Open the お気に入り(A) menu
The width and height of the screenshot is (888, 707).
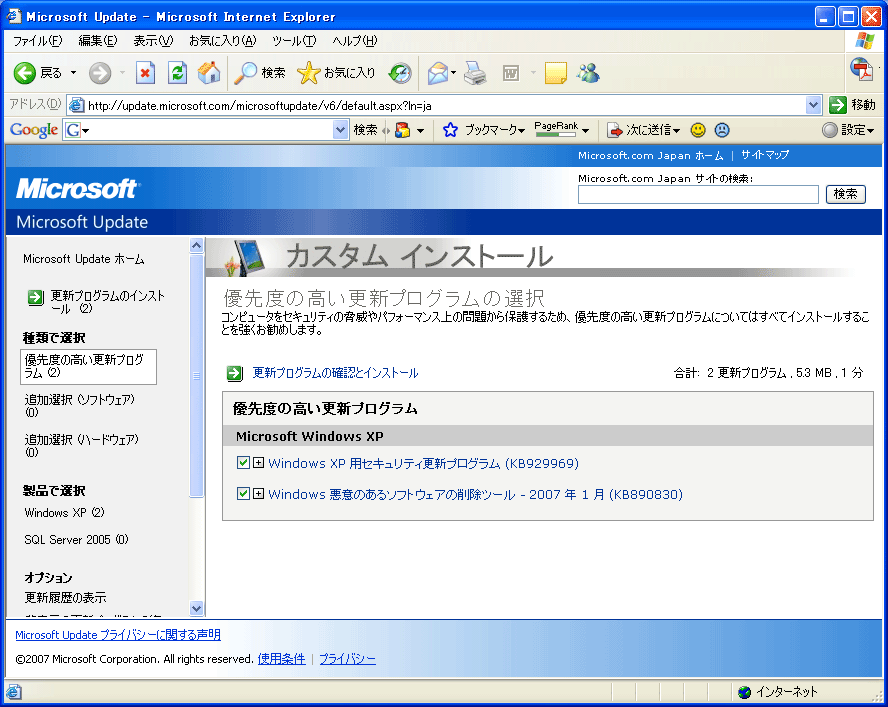(223, 41)
